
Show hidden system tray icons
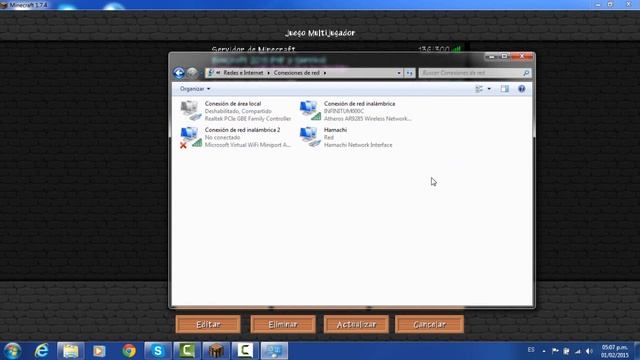point(544,351)
